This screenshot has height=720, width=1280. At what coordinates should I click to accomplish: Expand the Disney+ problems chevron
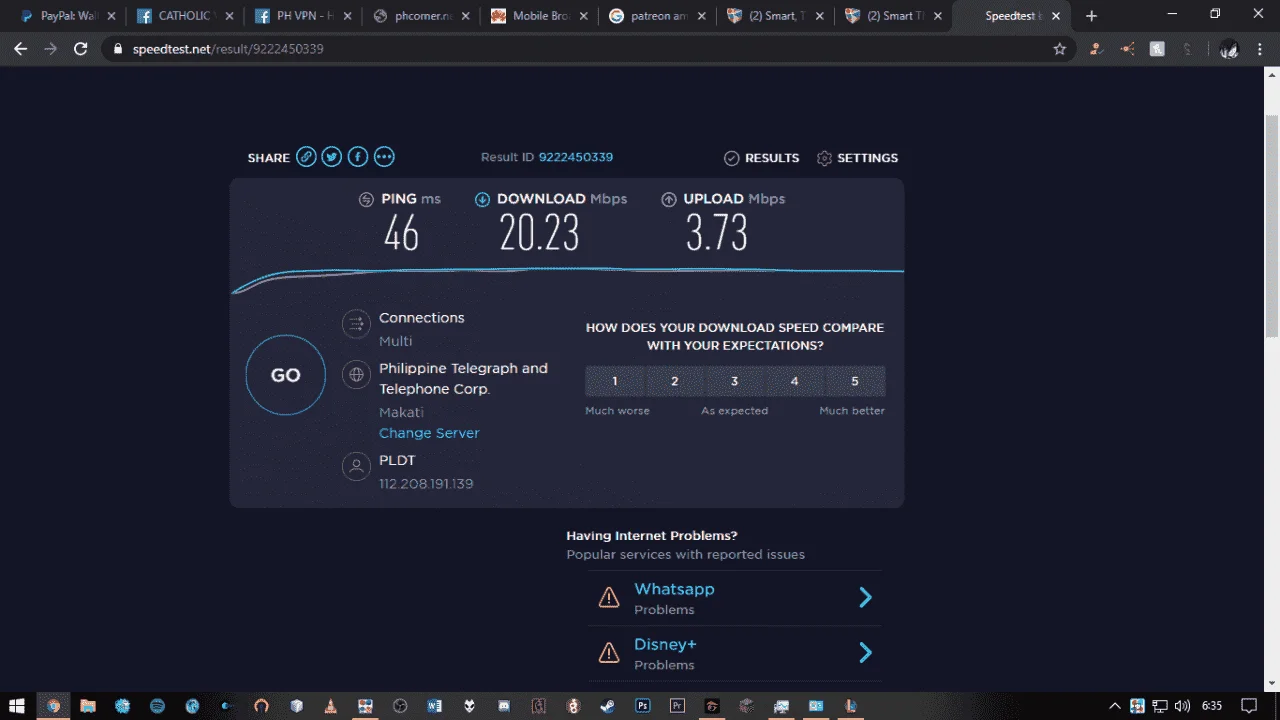[x=866, y=653]
